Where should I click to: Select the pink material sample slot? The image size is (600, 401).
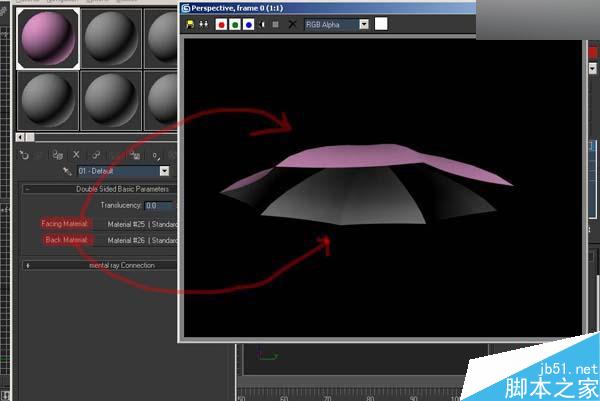(48, 39)
